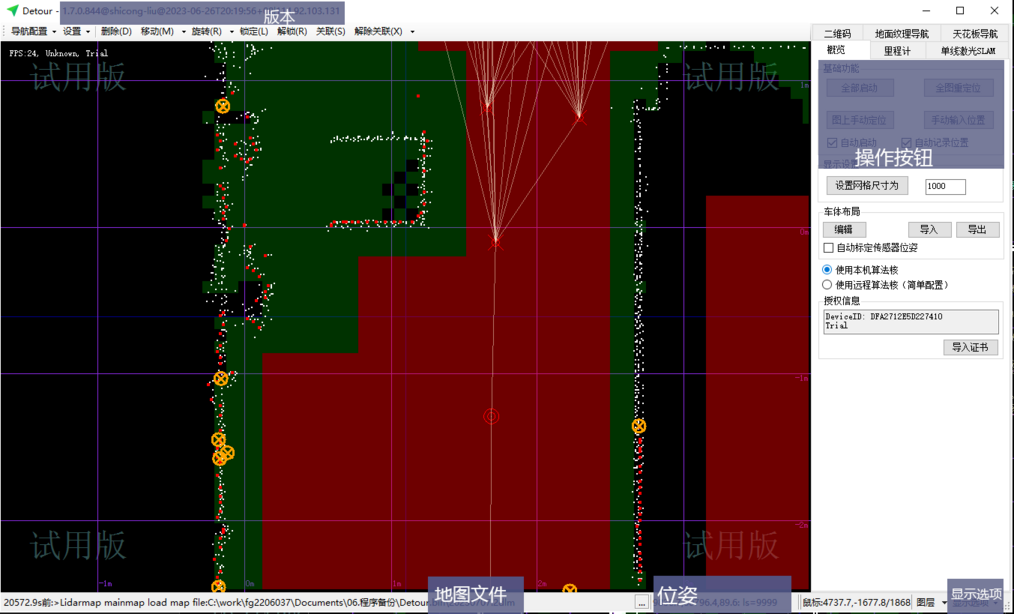Click the grid size input field
The height and width of the screenshot is (614, 1014).
[x=945, y=186]
